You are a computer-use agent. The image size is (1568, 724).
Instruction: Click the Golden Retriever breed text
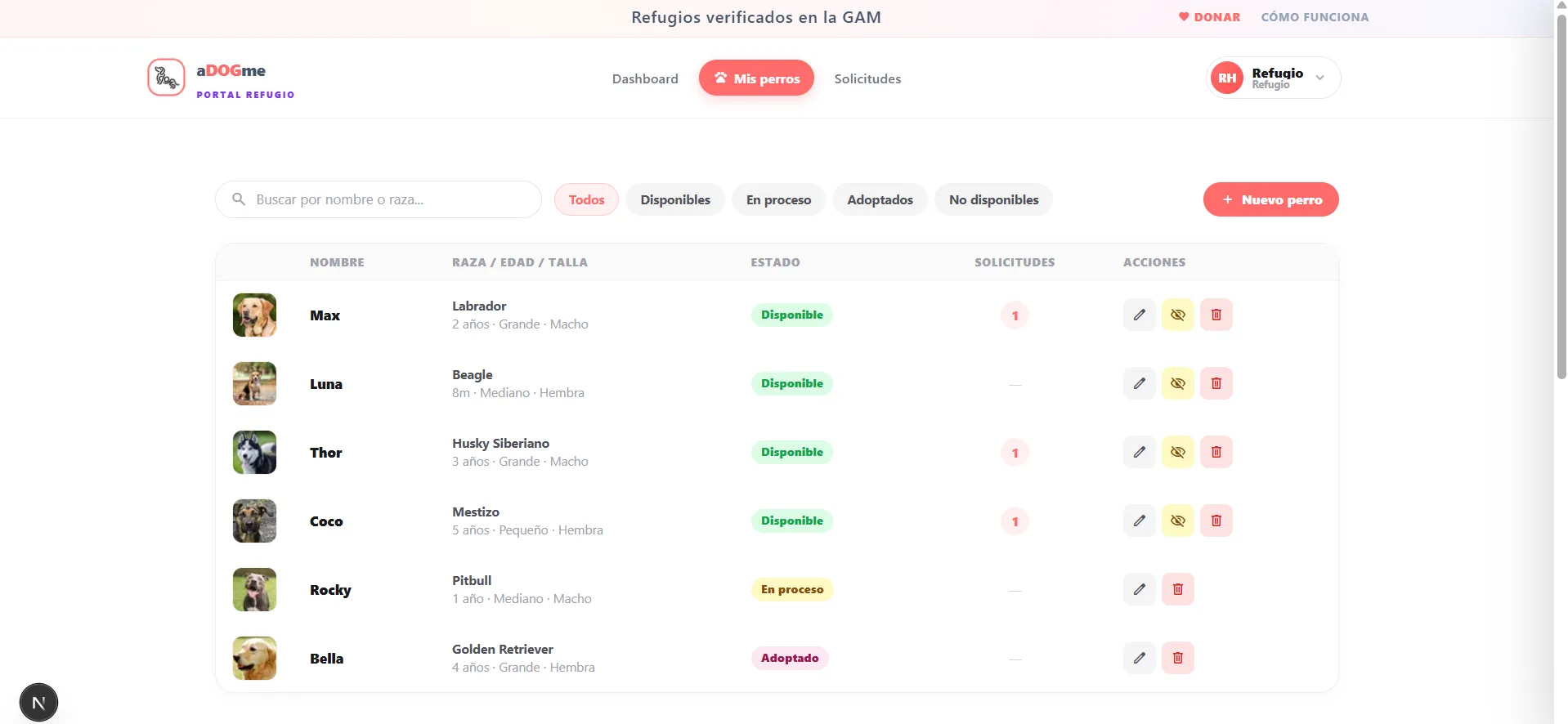(x=503, y=649)
